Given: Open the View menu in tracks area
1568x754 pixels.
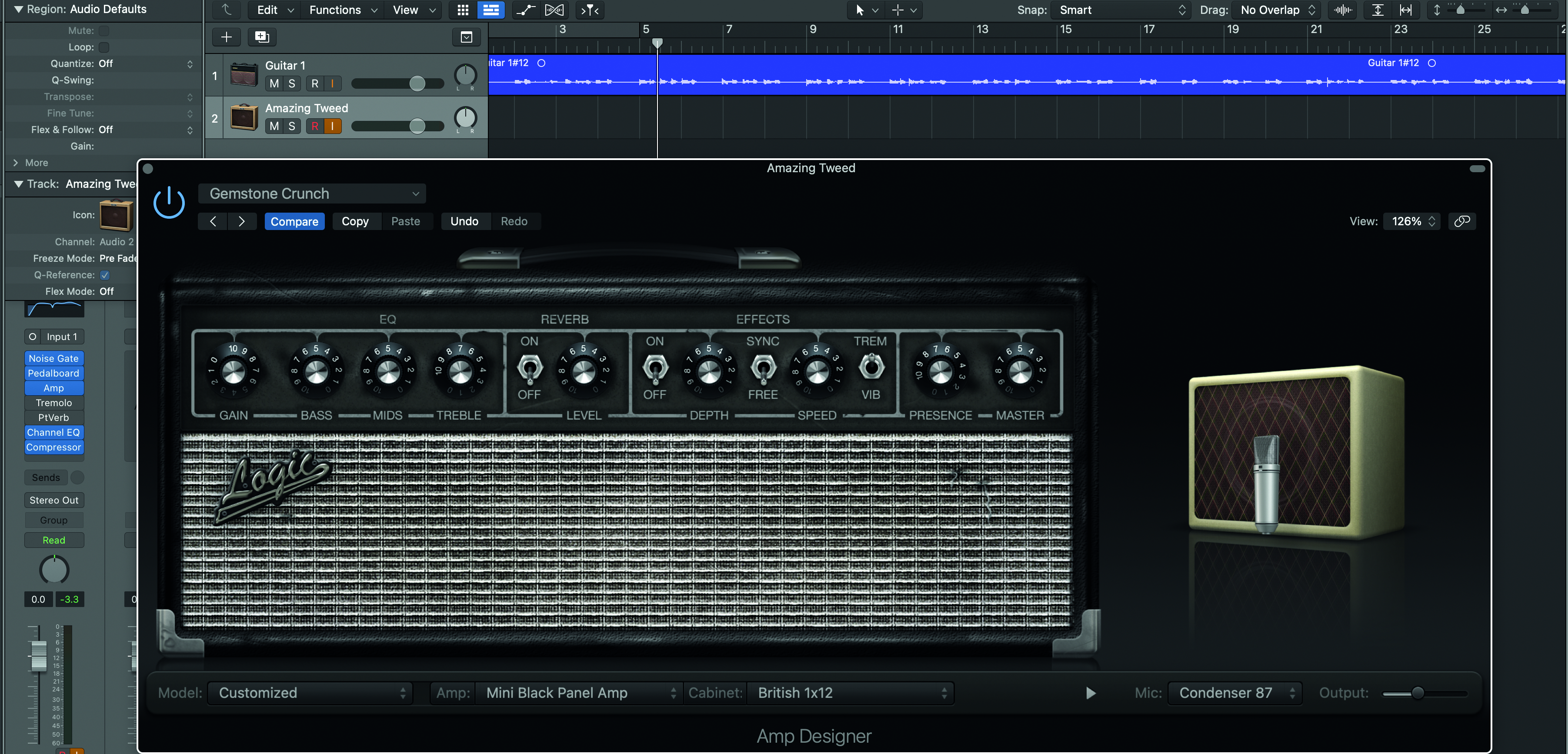Looking at the screenshot, I should pos(414,10).
